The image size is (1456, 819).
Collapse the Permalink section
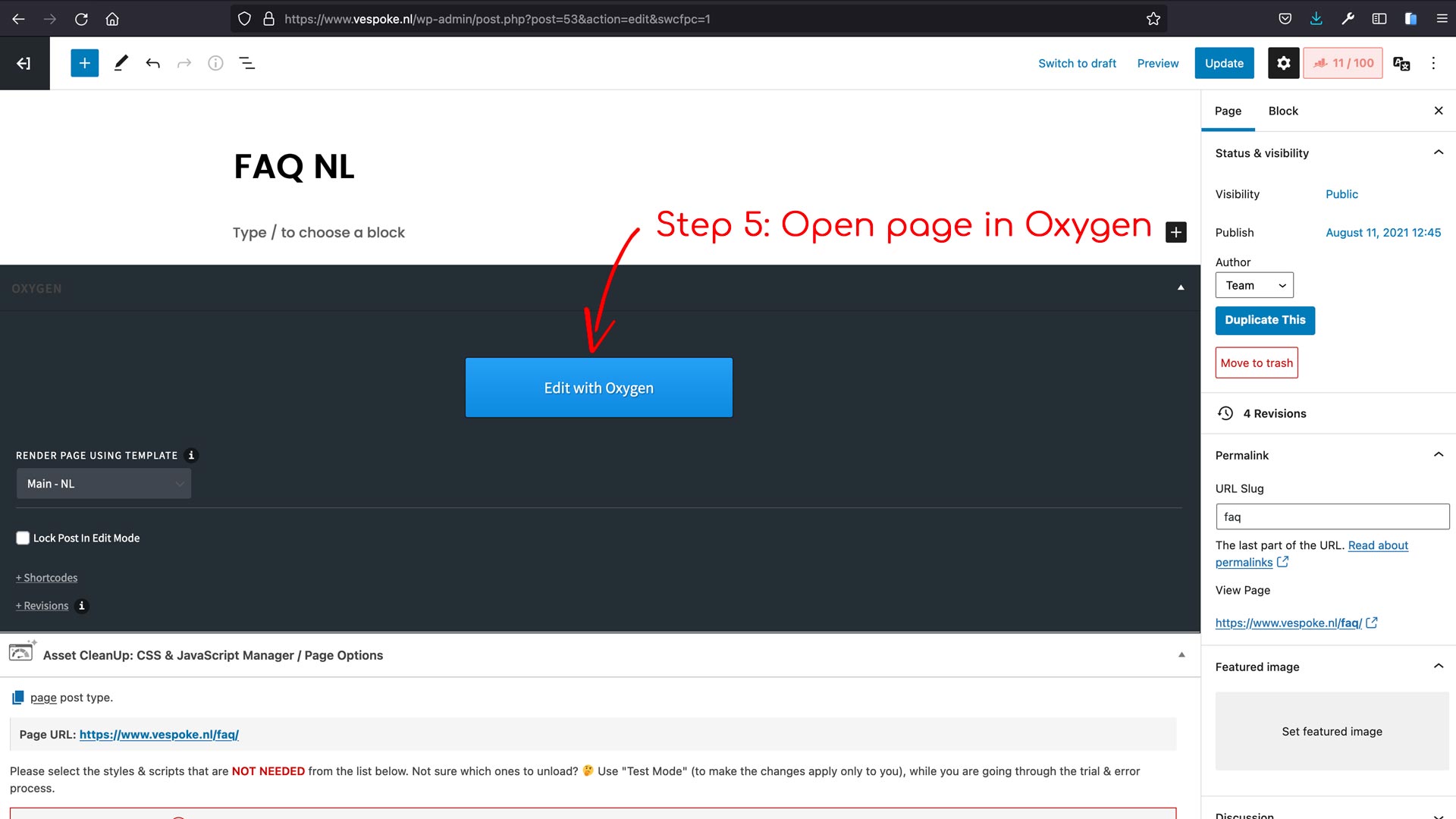[x=1438, y=454]
